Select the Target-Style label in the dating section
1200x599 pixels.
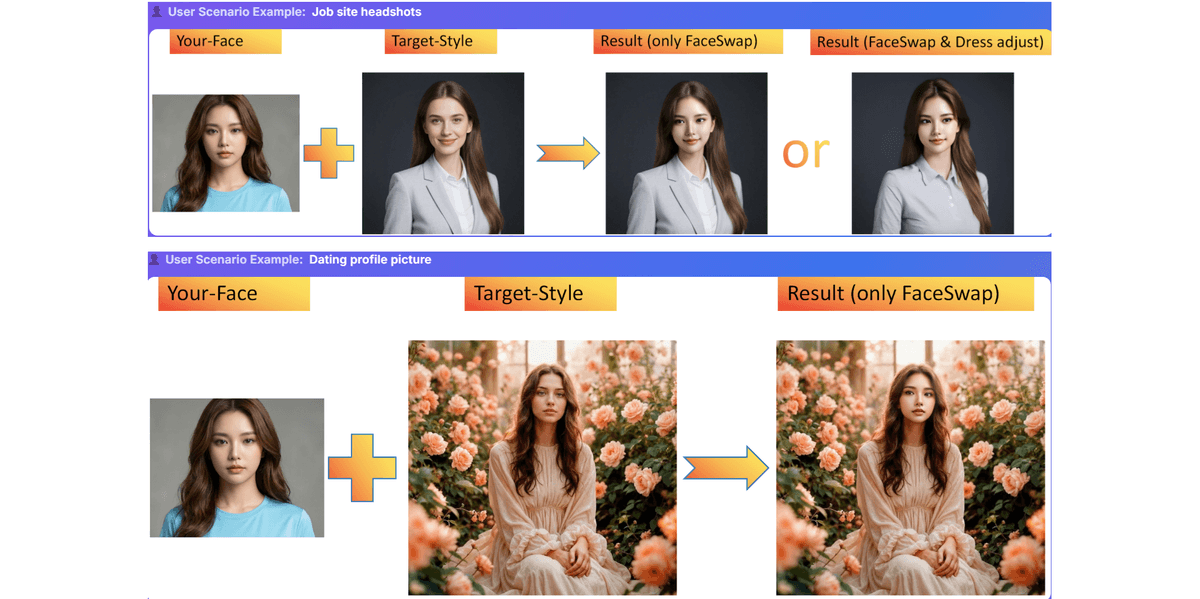coord(540,293)
